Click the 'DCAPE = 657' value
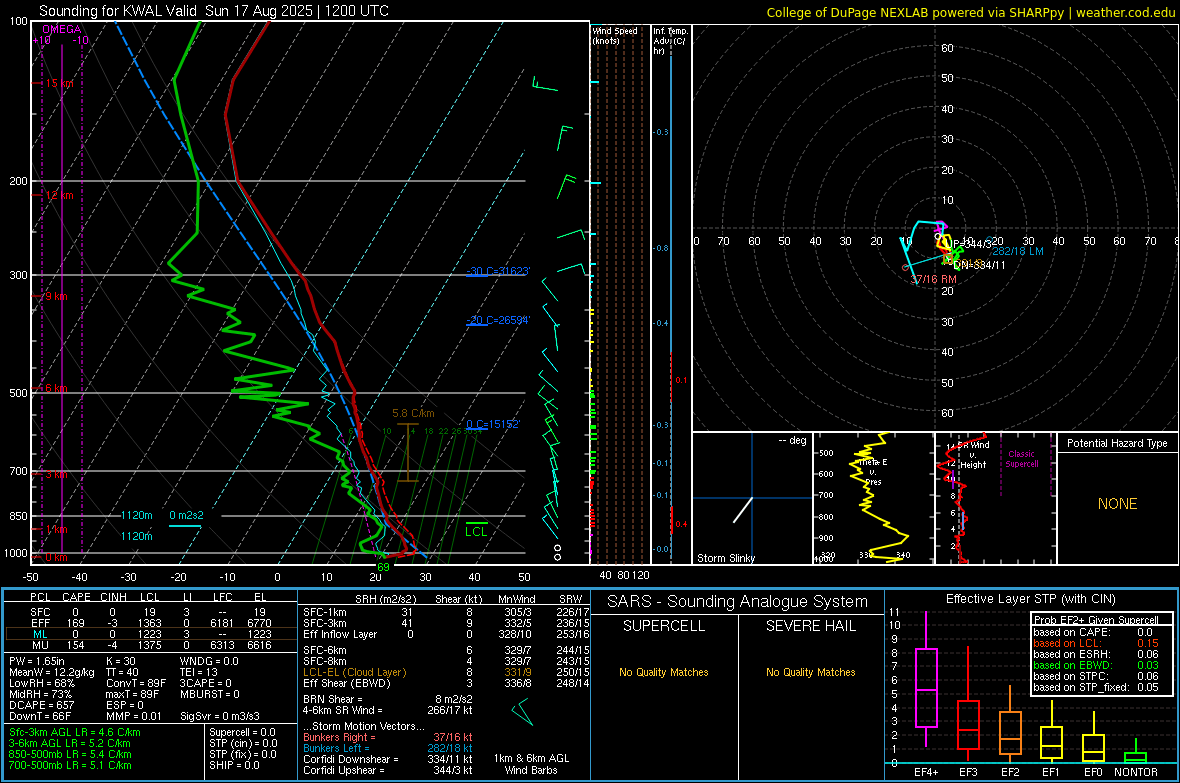The height and width of the screenshot is (783, 1180). tap(41, 705)
